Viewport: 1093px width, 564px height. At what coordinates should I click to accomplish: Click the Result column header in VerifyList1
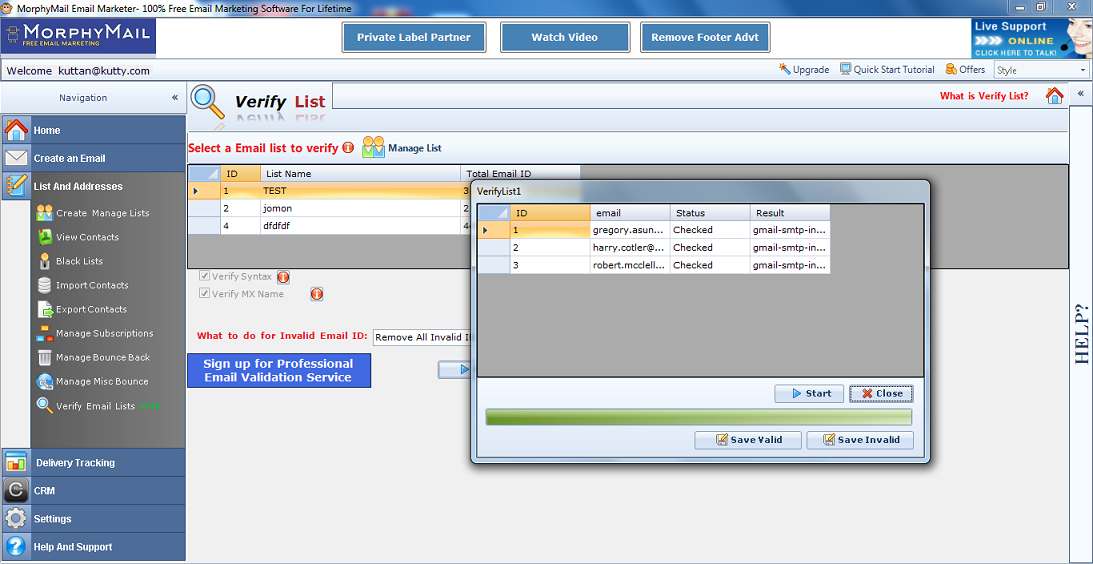(x=790, y=213)
